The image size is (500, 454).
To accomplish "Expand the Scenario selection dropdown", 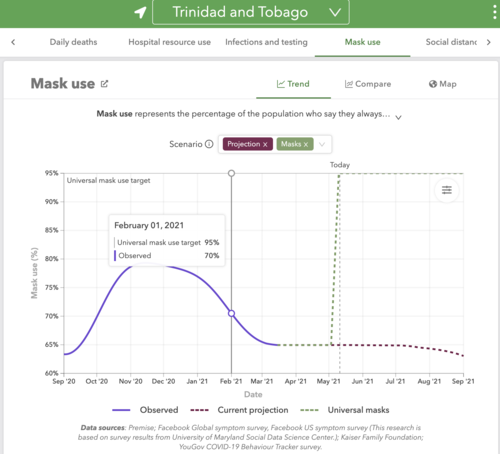I will coord(322,144).
